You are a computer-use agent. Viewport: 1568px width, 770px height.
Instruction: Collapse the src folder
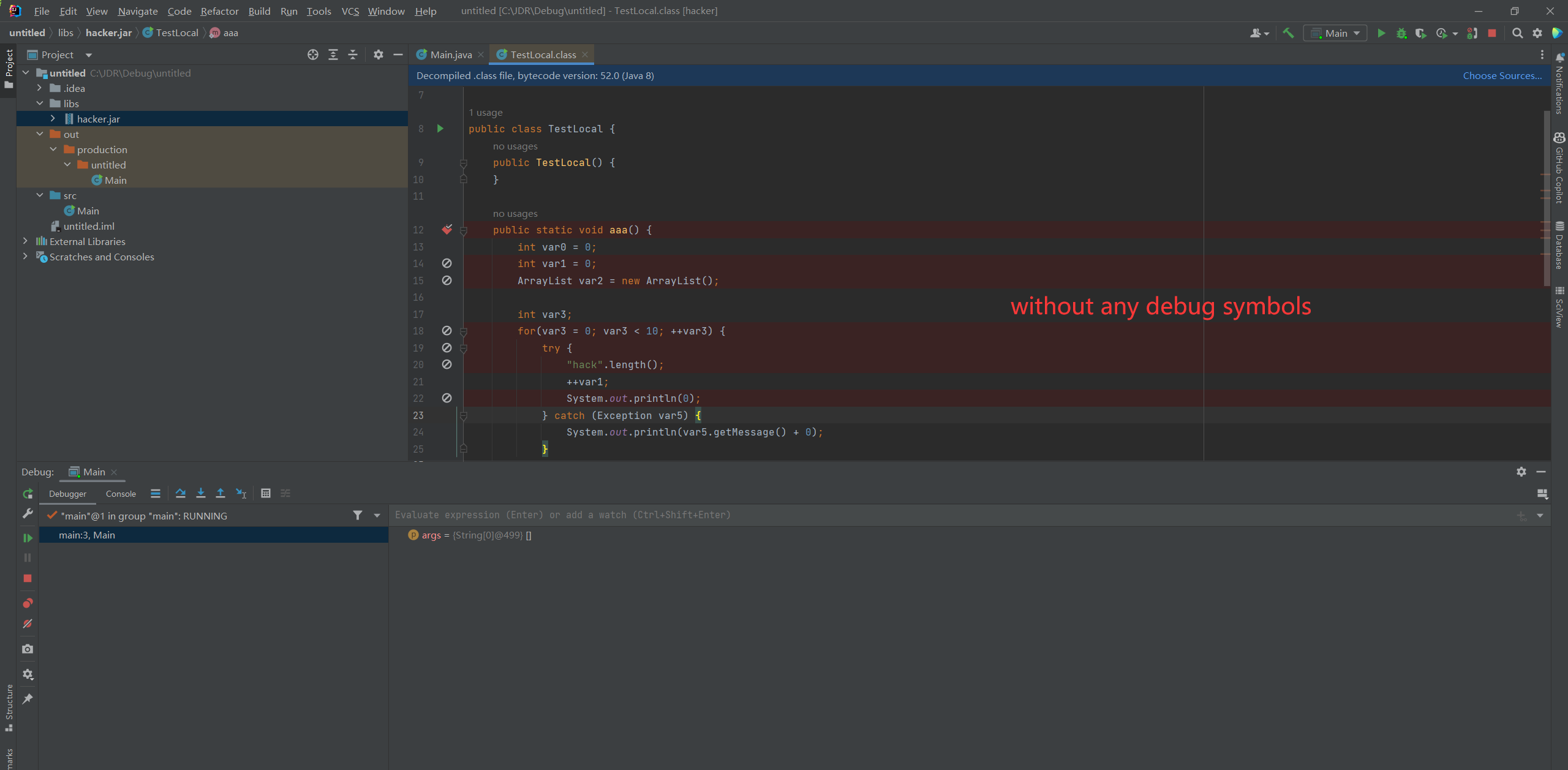coord(40,195)
